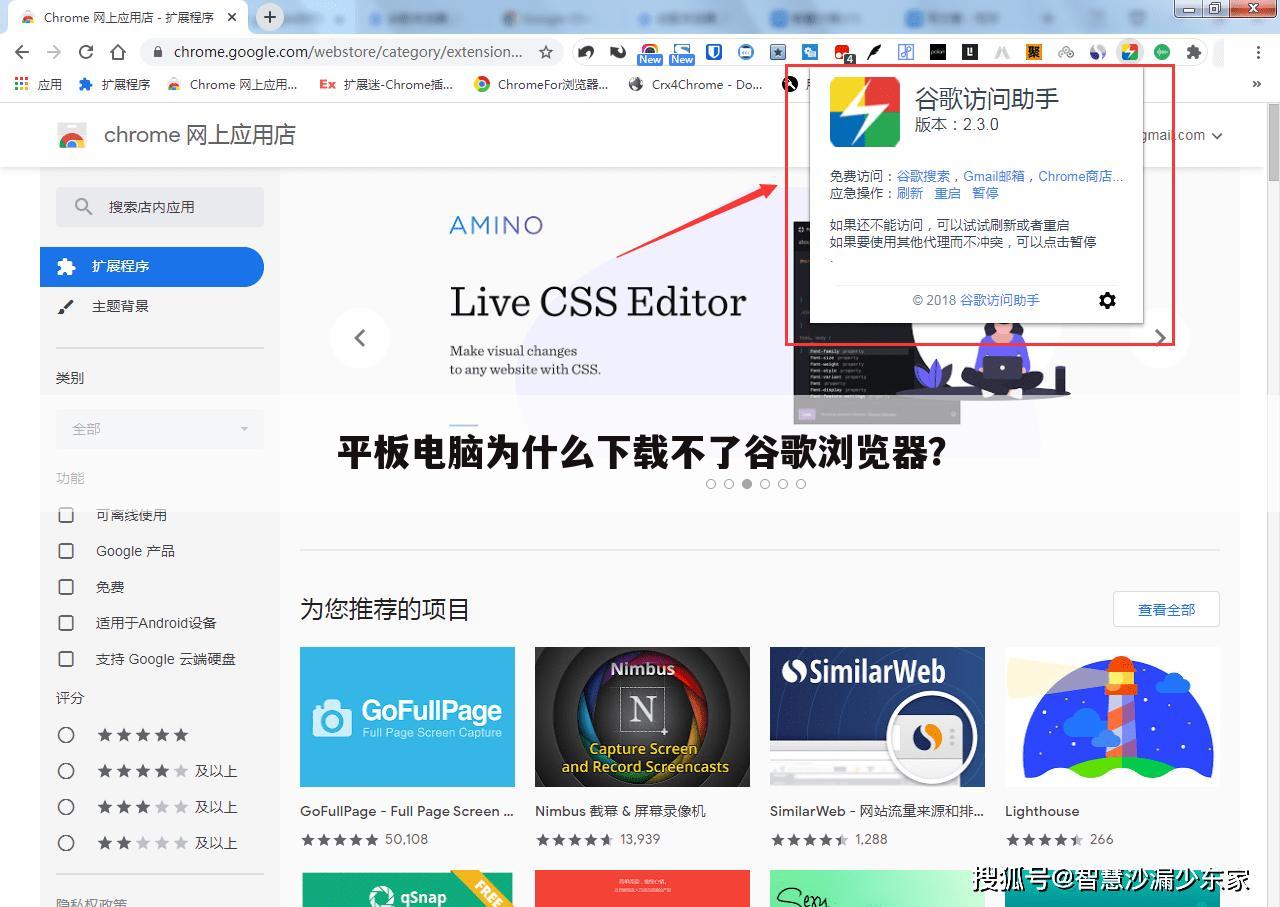Click 重启 in the popup

pyautogui.click(x=947, y=193)
